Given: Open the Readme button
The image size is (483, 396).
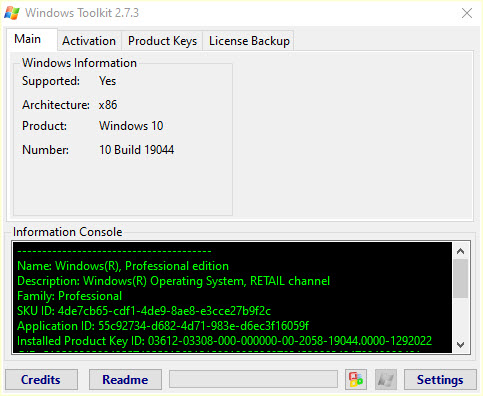Looking at the screenshot, I should click(125, 379).
